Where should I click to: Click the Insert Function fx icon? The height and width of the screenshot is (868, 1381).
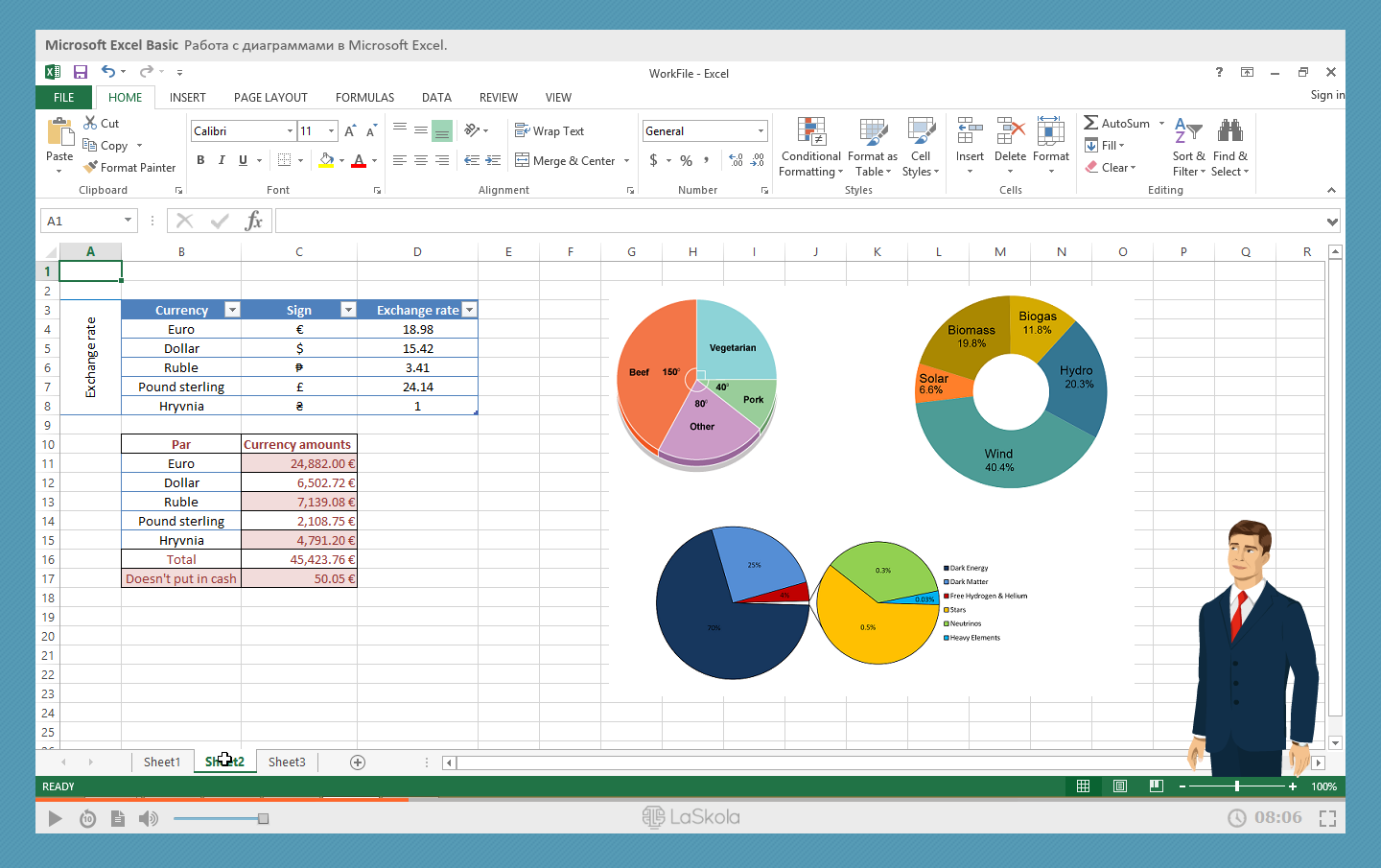[253, 222]
